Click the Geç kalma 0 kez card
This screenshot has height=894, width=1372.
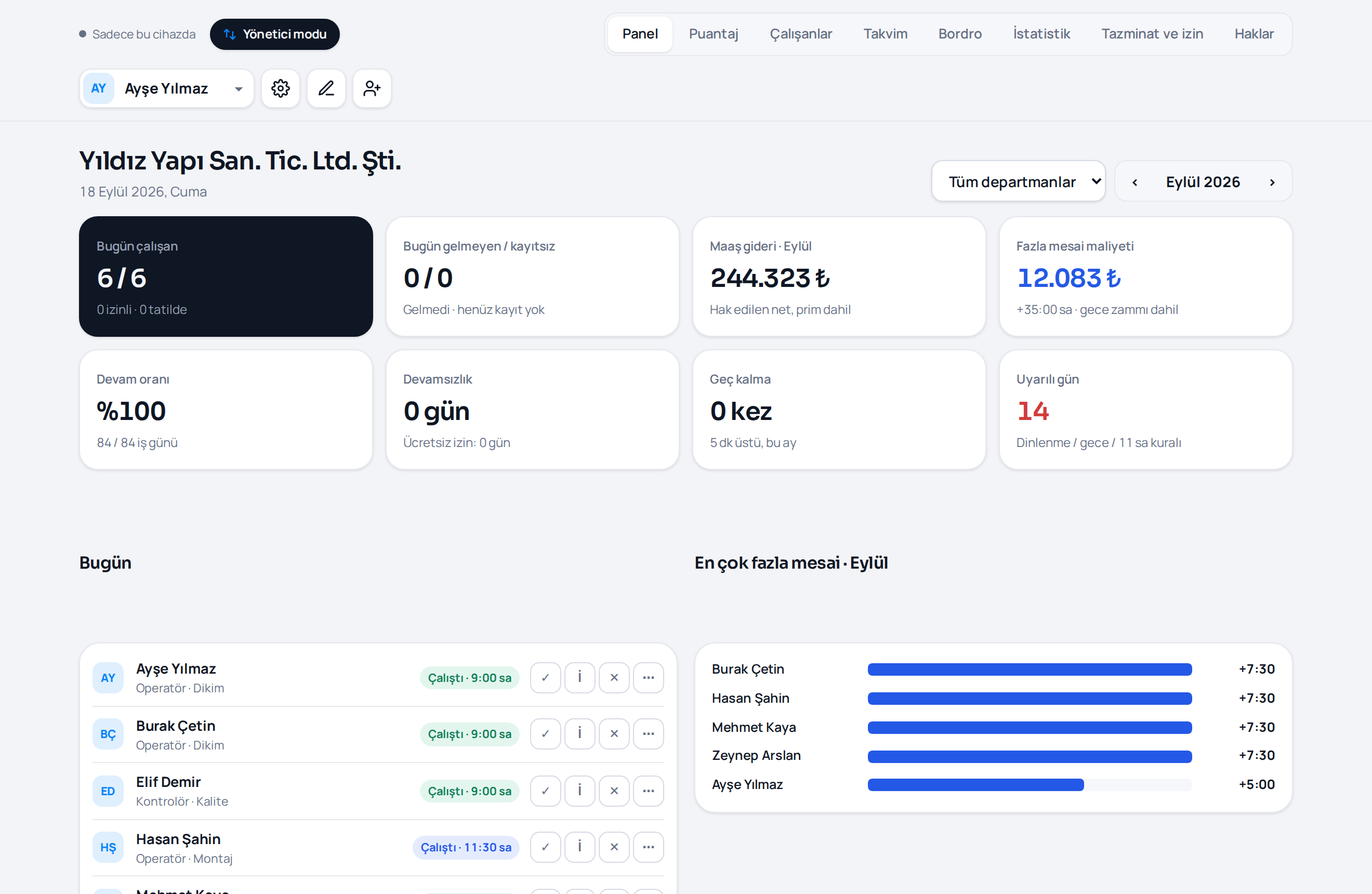tap(839, 410)
